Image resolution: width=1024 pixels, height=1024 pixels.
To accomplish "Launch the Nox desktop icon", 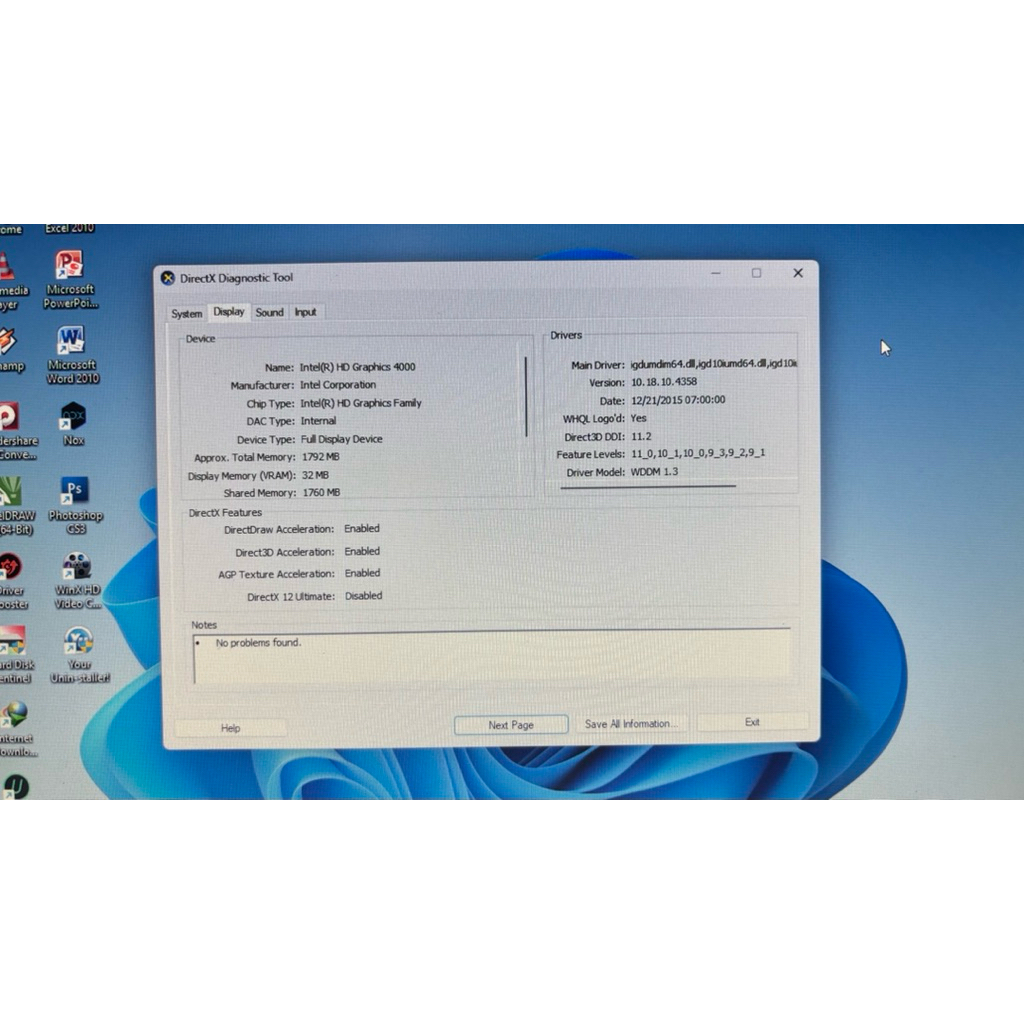I will 73,423.
